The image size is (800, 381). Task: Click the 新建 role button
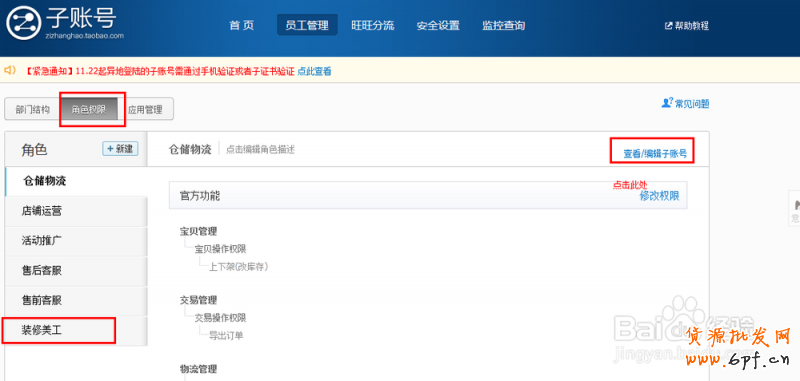[x=120, y=148]
